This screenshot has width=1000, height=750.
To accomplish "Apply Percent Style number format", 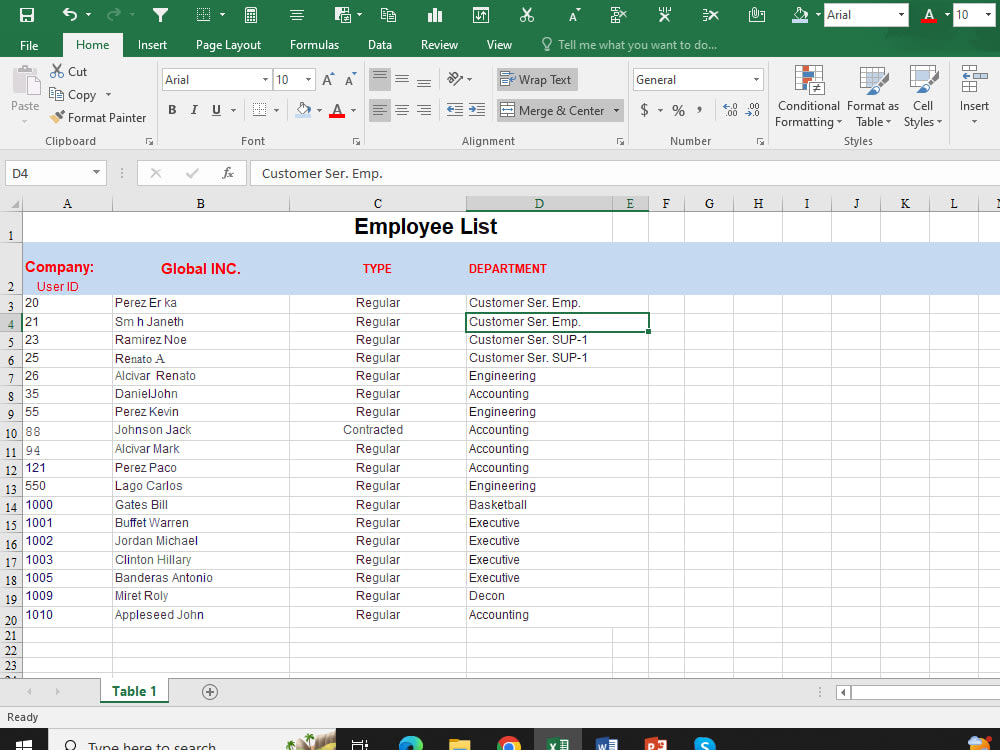I will [x=677, y=111].
